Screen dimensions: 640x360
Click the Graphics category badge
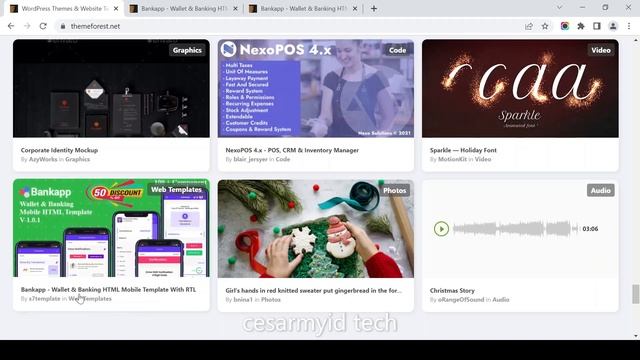(x=187, y=50)
